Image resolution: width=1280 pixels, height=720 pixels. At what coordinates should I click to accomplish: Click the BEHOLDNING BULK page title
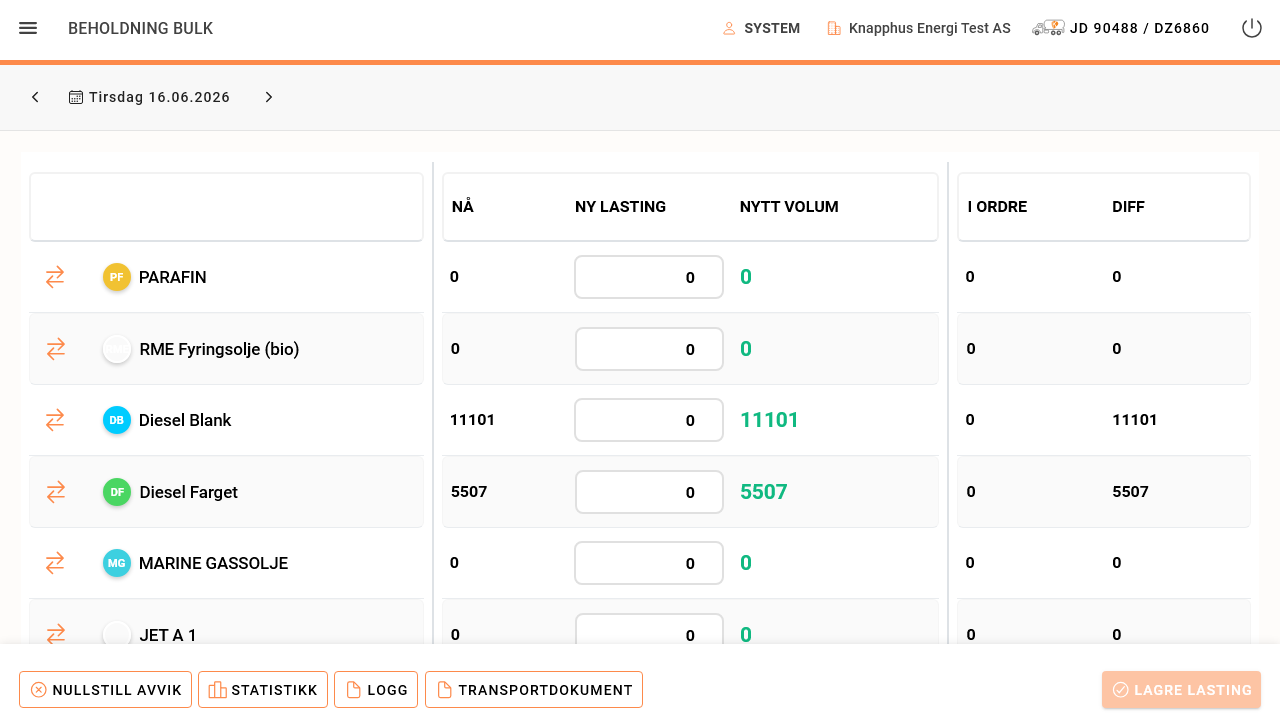click(141, 28)
